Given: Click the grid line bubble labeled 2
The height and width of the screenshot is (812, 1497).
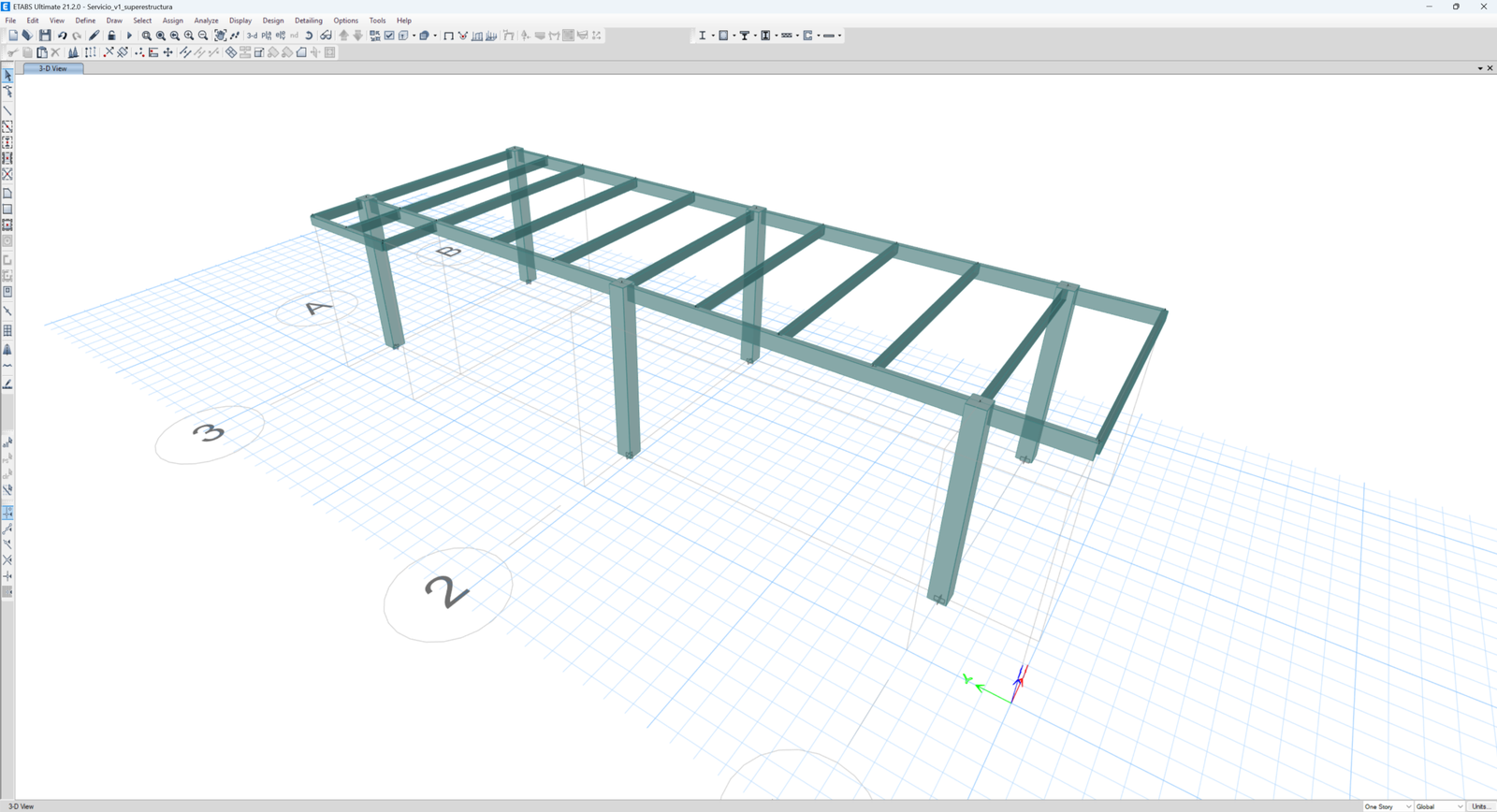Looking at the screenshot, I should coord(447,594).
